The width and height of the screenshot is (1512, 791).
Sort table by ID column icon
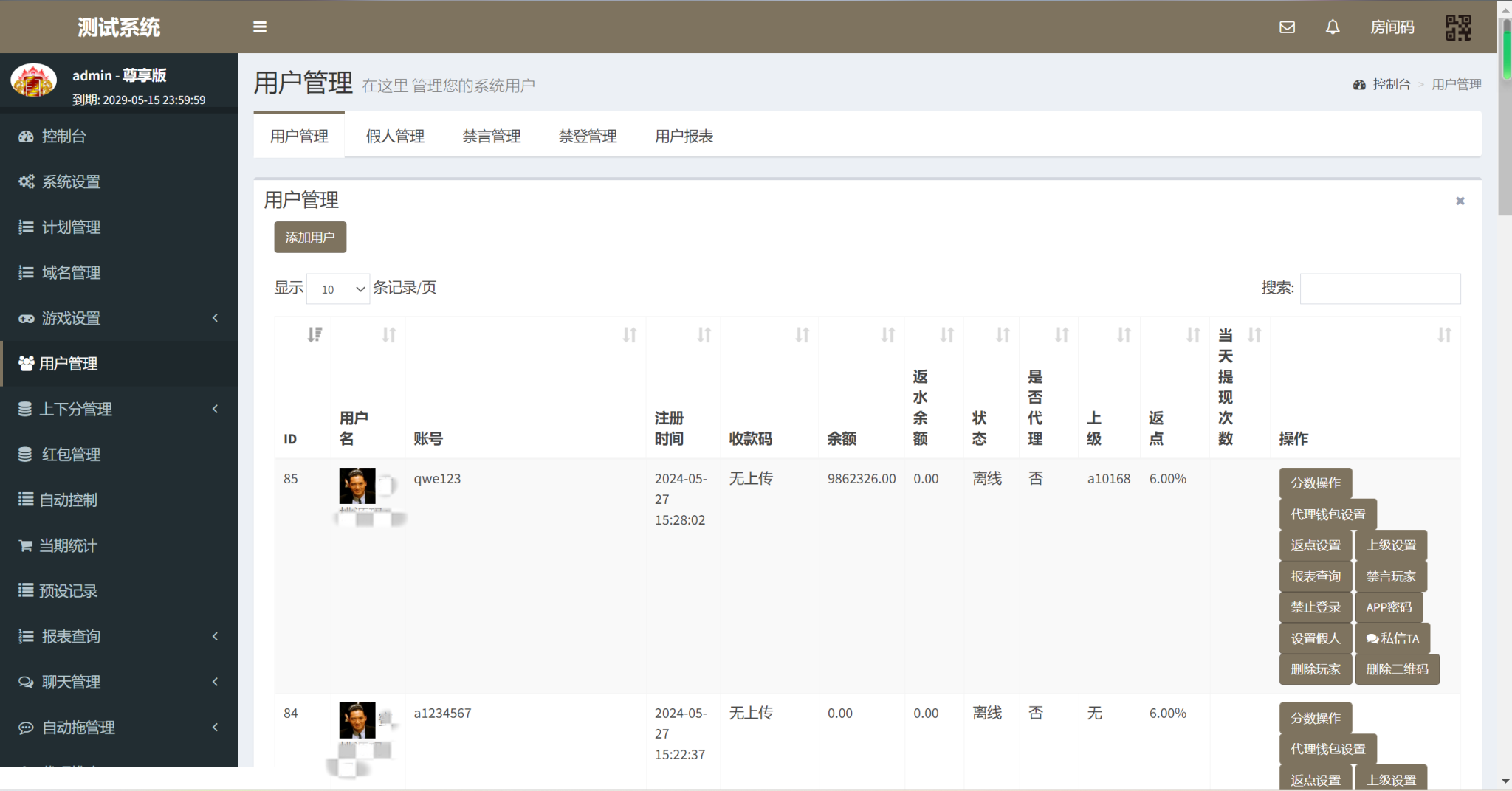coord(315,335)
